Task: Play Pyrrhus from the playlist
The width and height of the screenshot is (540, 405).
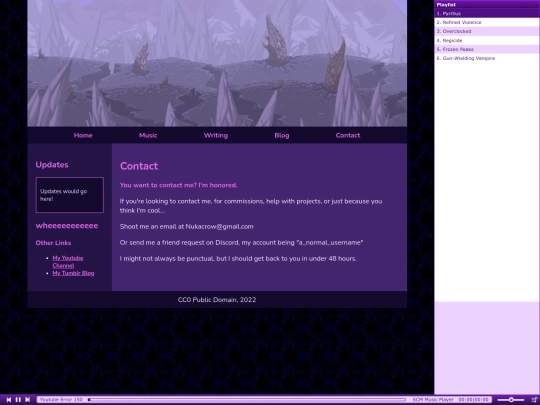Action: coord(487,13)
